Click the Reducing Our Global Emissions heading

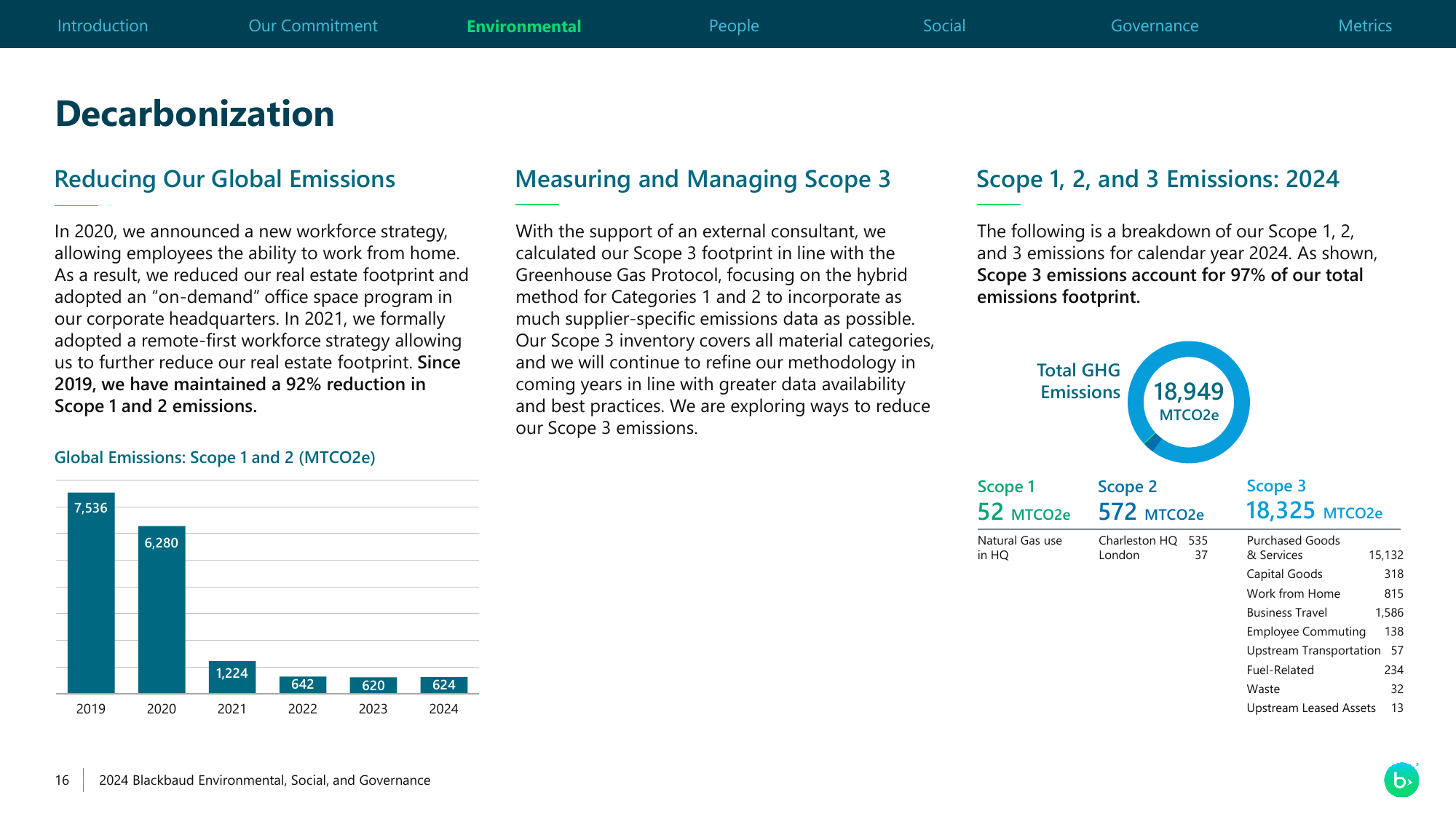pos(225,179)
